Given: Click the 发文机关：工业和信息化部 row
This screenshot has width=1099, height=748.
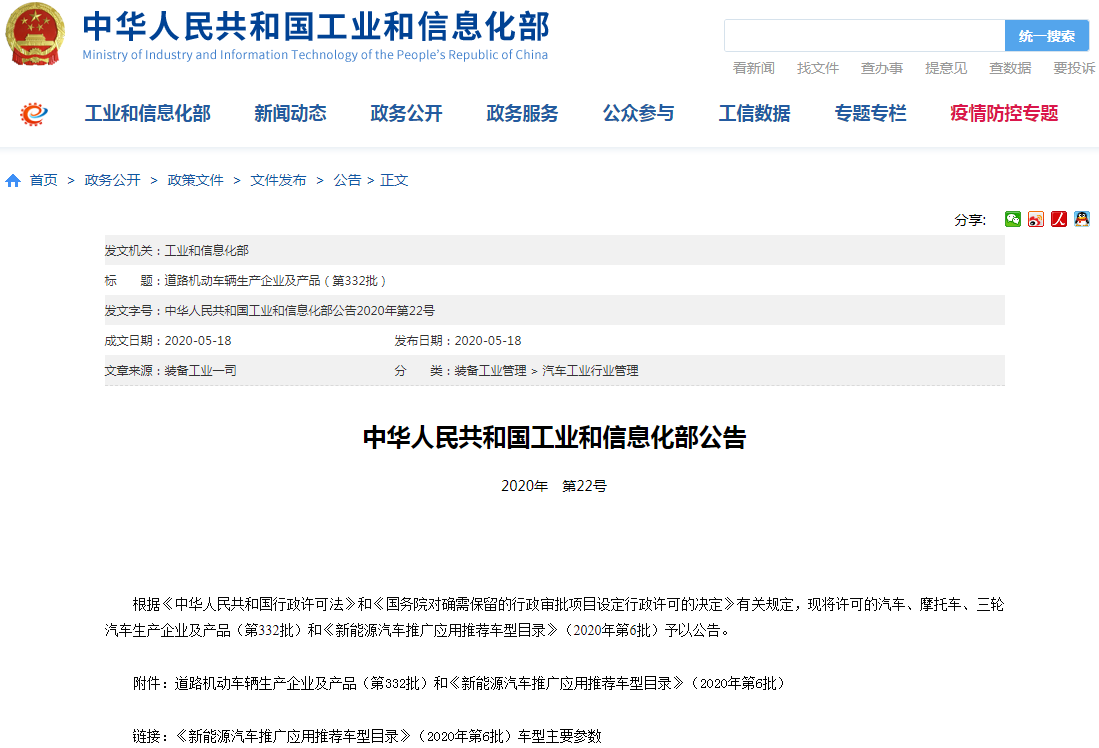Looking at the screenshot, I should coord(554,250).
